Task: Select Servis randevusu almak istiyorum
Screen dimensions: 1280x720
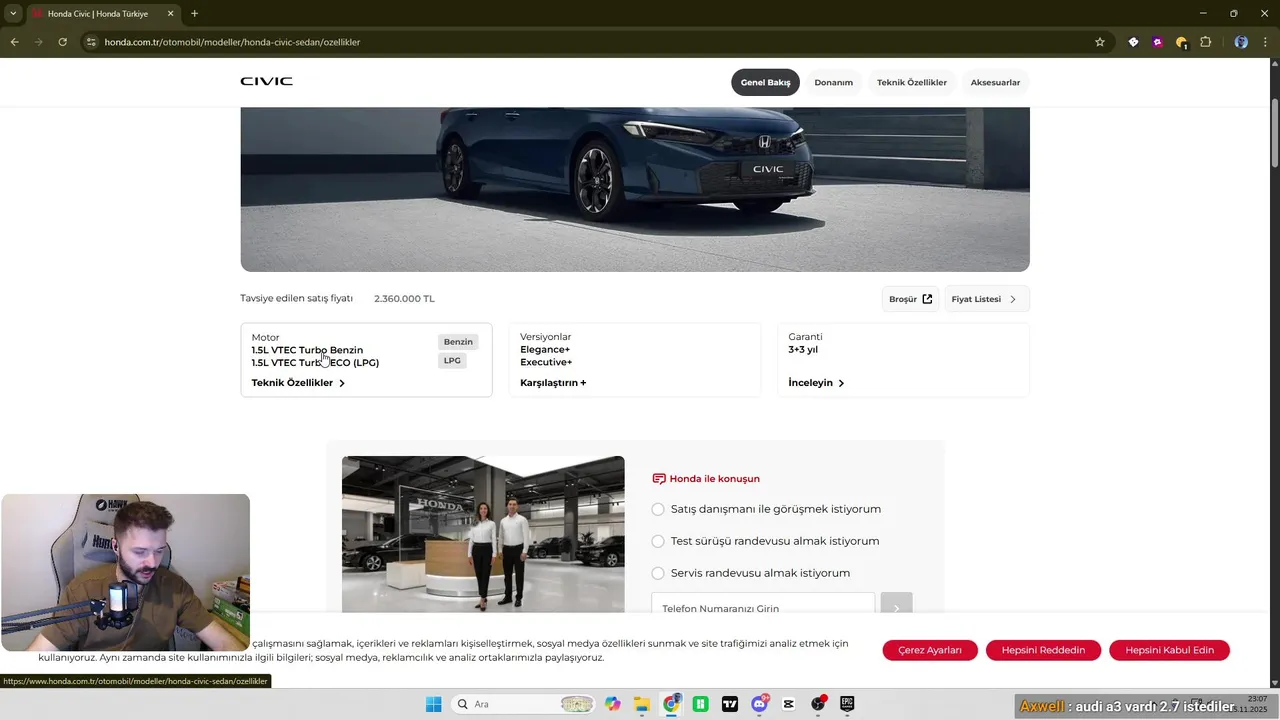Action: [x=658, y=573]
